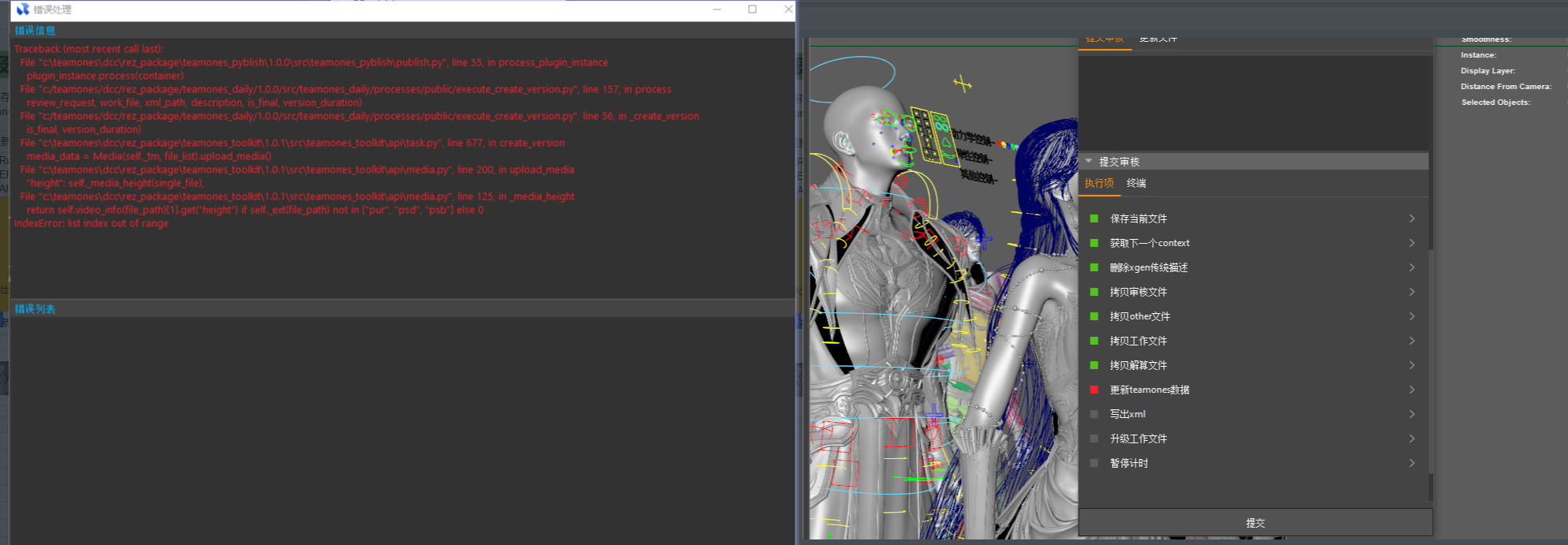The image size is (1568, 545).
Task: Click green status square beside 拷贝审核文件
Action: coord(1094,292)
